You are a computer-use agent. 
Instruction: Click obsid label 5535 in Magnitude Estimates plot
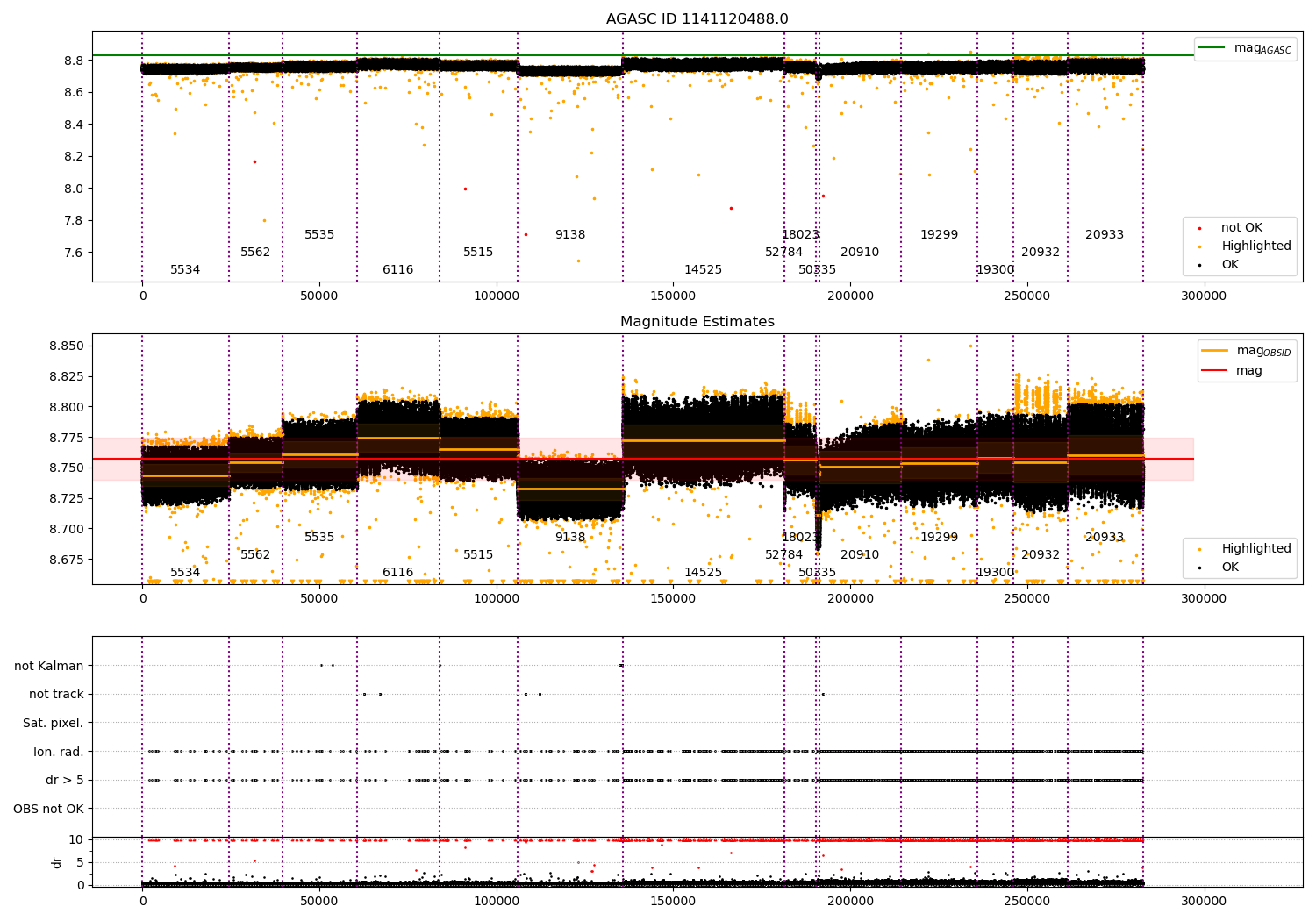pyautogui.click(x=319, y=538)
